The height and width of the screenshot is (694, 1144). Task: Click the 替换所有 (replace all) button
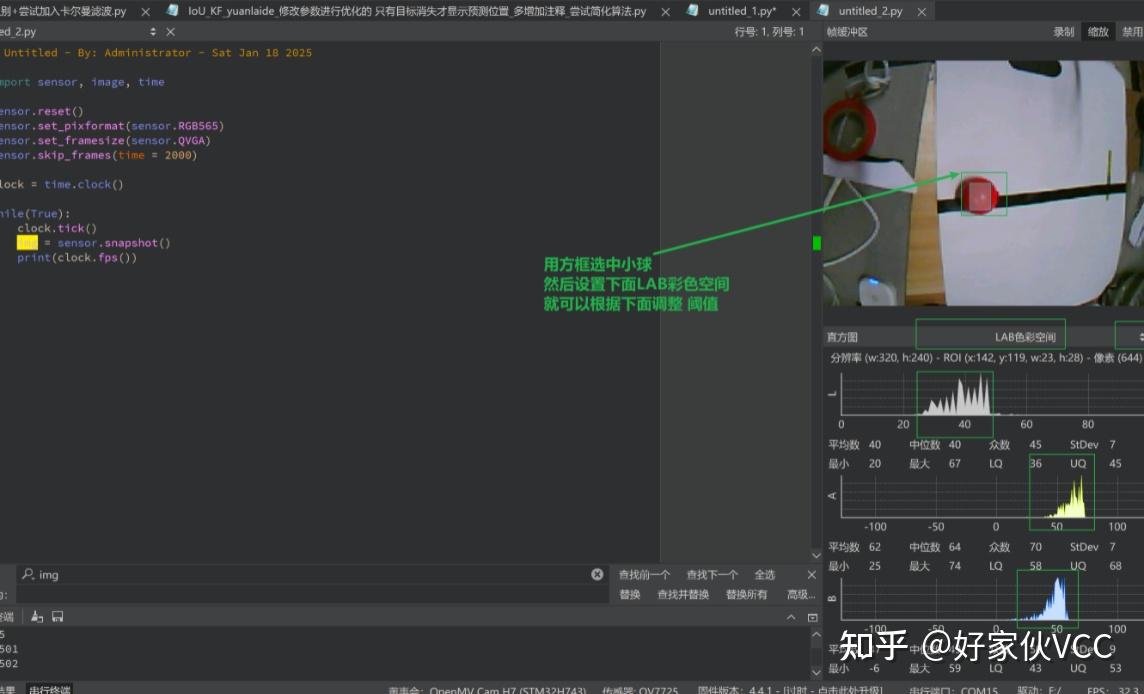tap(745, 593)
